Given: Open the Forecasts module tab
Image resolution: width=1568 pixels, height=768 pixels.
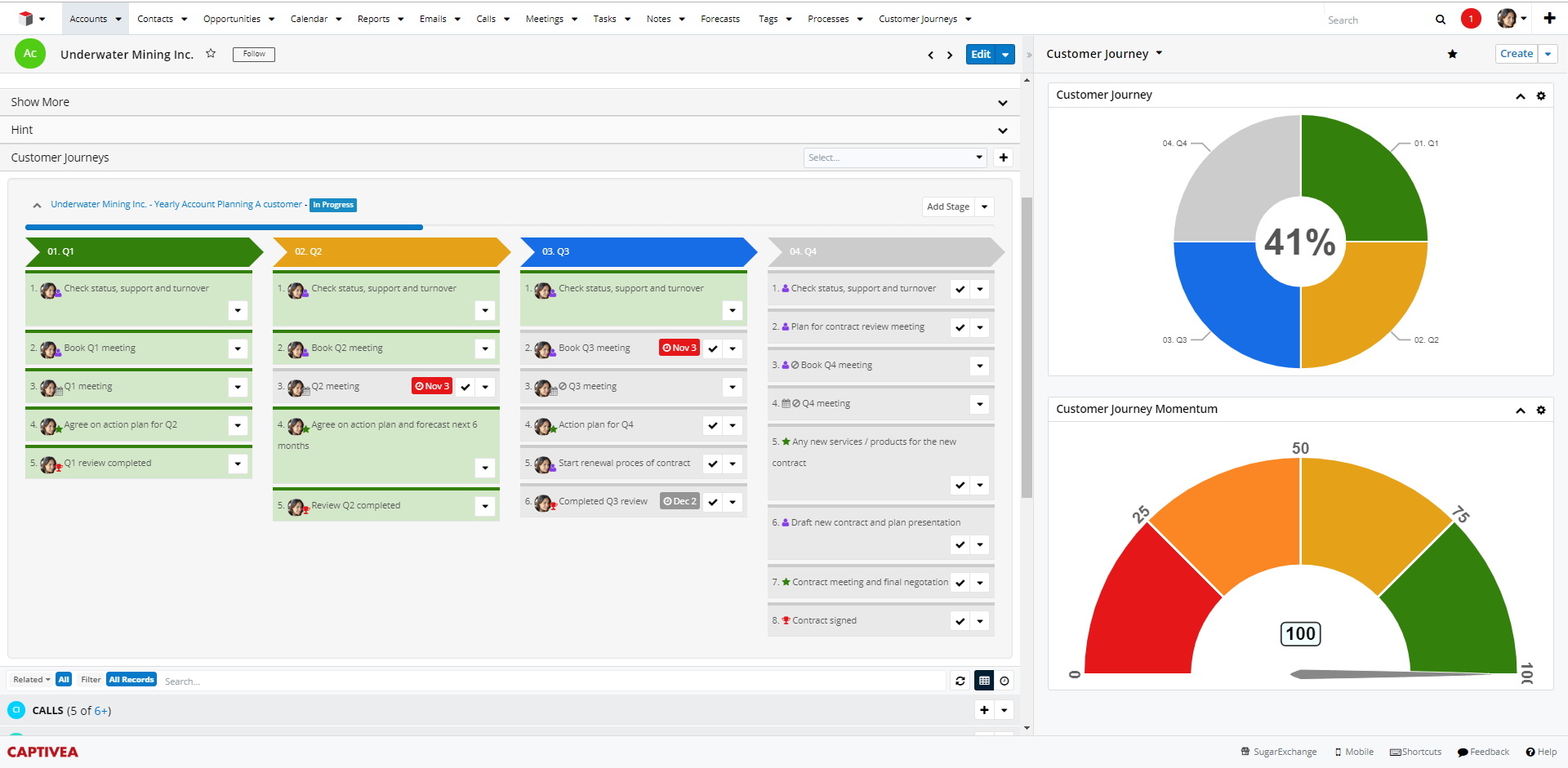Looking at the screenshot, I should 719,18.
